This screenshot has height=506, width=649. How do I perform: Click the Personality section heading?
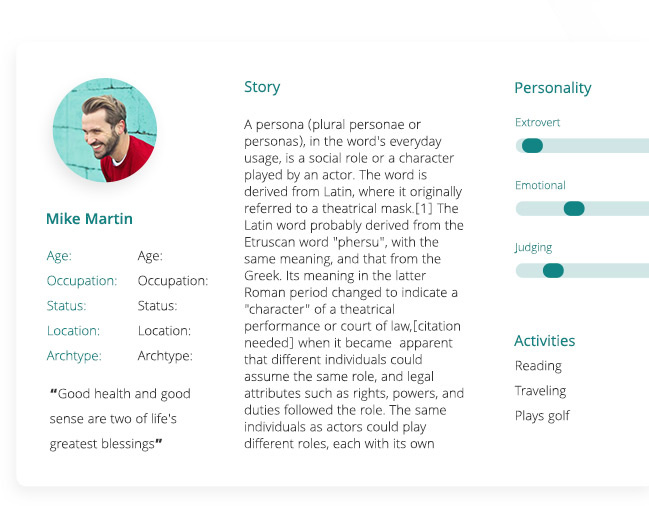coord(553,88)
